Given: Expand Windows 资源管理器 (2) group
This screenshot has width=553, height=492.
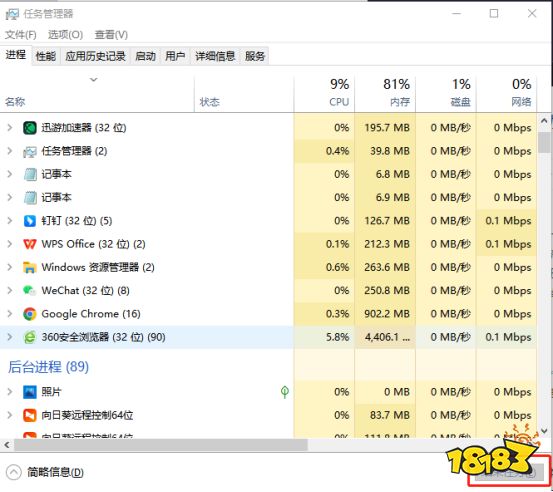Looking at the screenshot, I should point(10,267).
